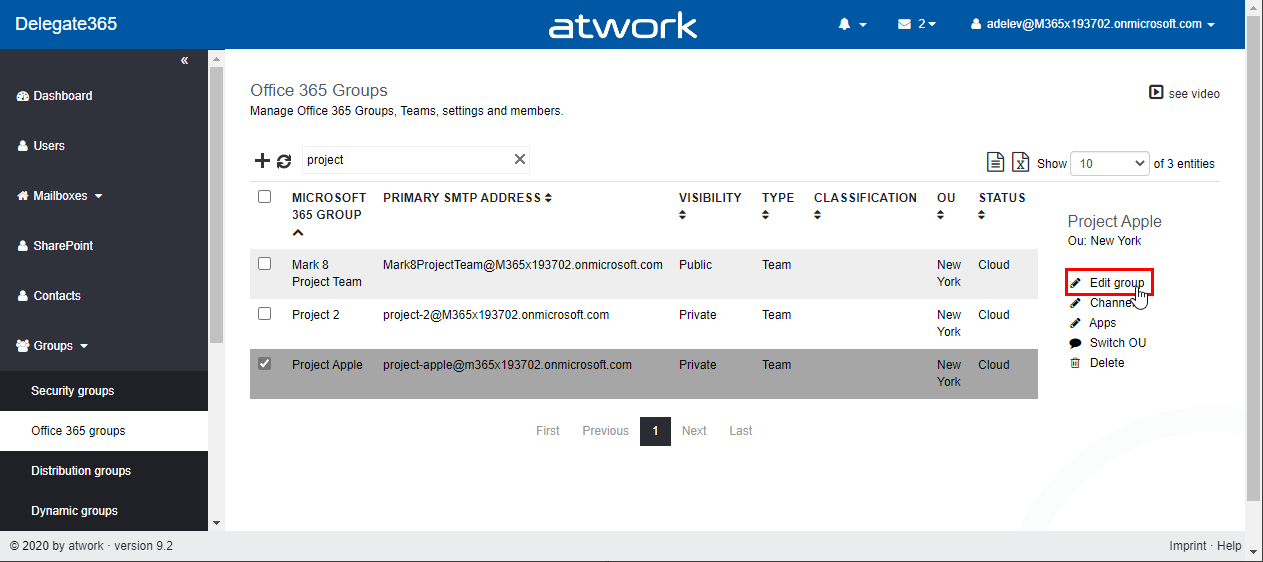Open Security groups in the sidebar

[x=73, y=391]
